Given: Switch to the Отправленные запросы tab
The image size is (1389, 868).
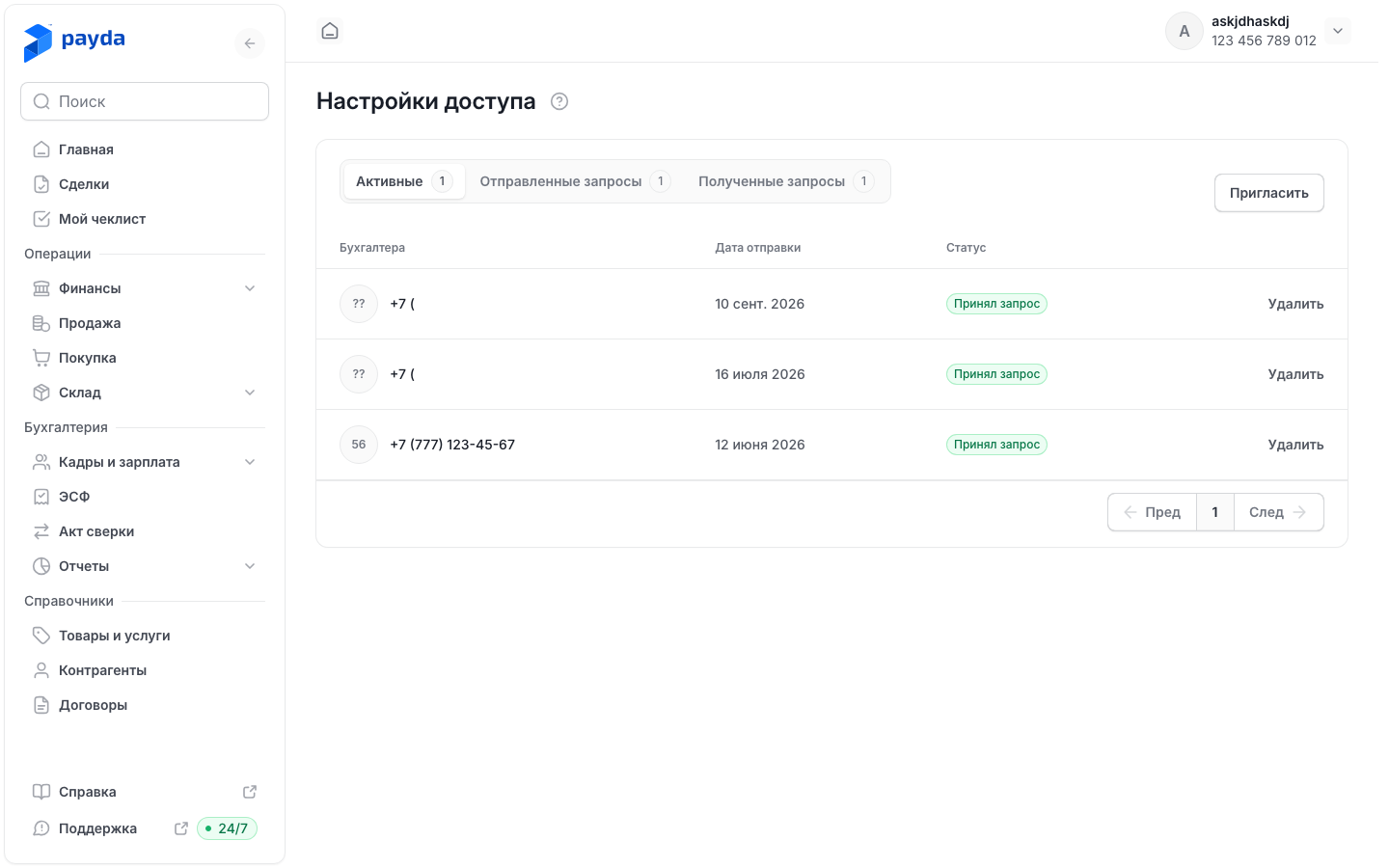Looking at the screenshot, I should 575,181.
